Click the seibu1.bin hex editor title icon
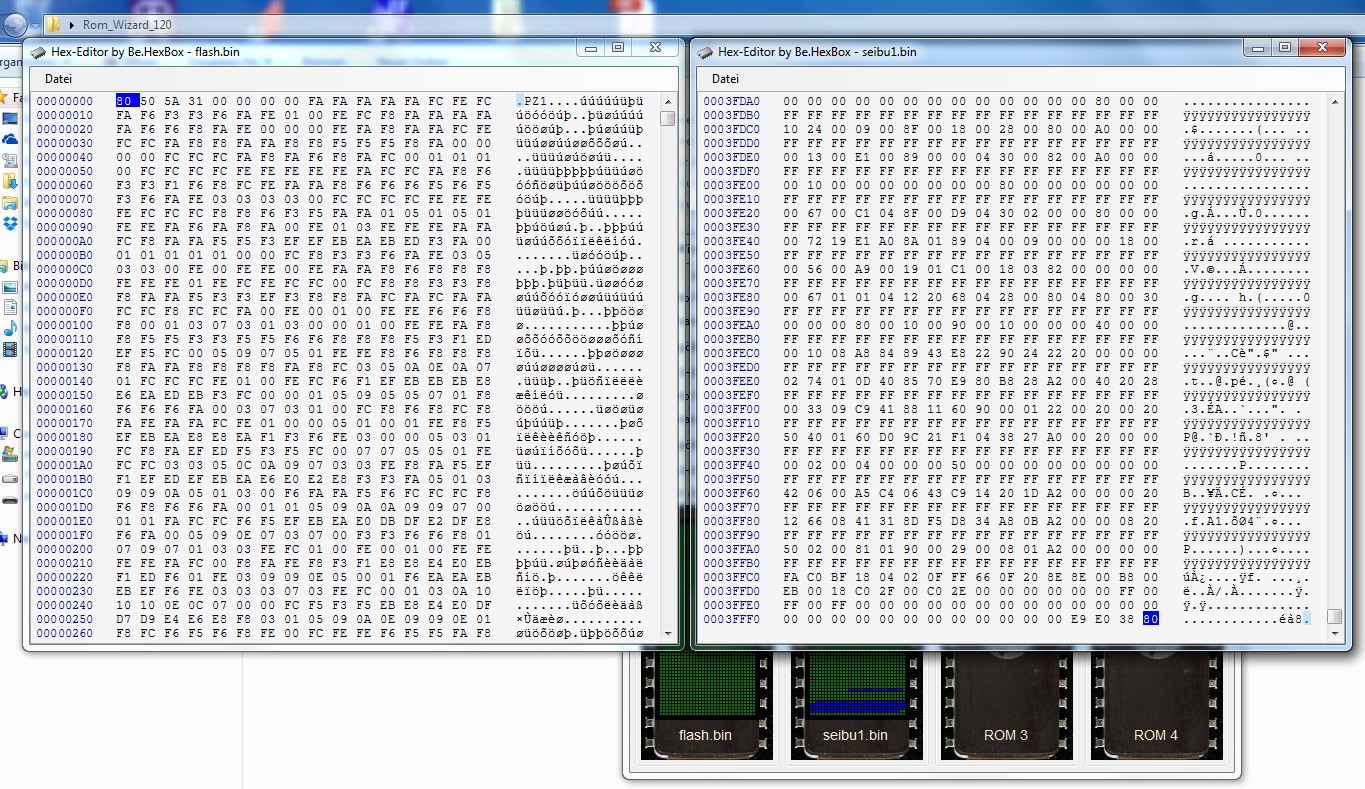The width and height of the screenshot is (1365, 789). pyautogui.click(x=705, y=52)
